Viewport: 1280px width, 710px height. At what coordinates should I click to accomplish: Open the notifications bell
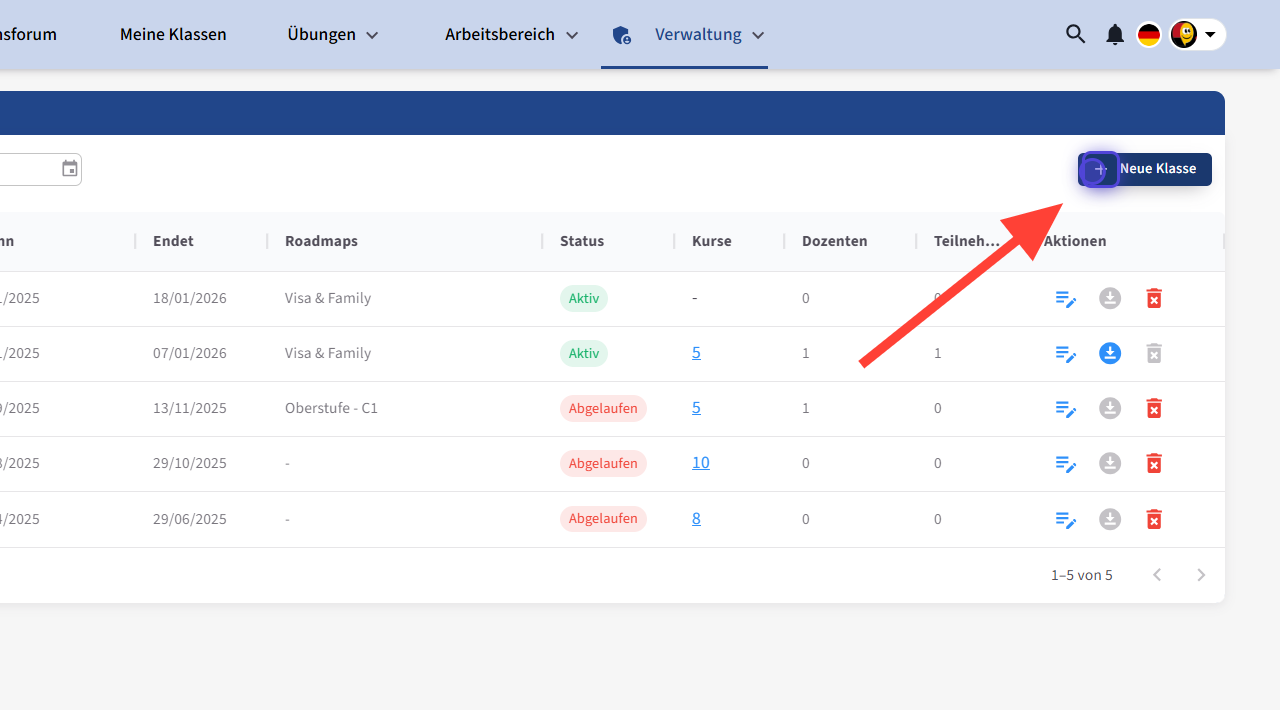[x=1115, y=35]
